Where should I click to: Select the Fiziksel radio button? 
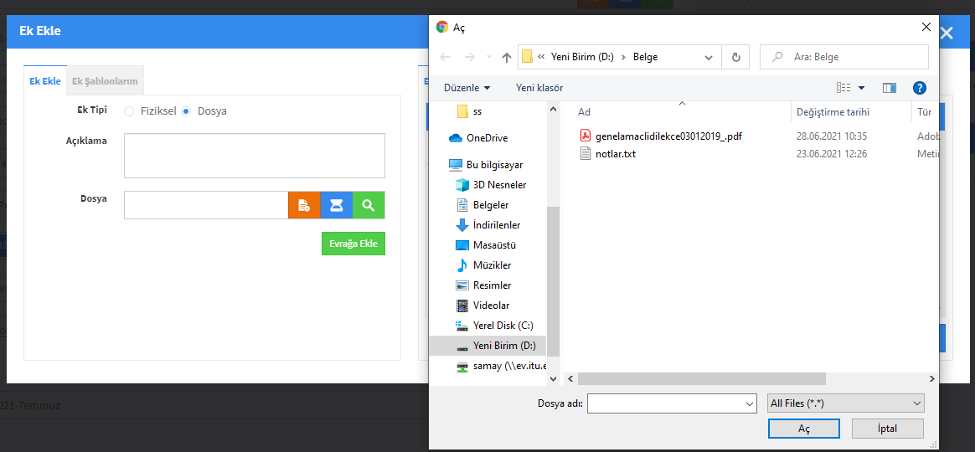click(x=129, y=112)
